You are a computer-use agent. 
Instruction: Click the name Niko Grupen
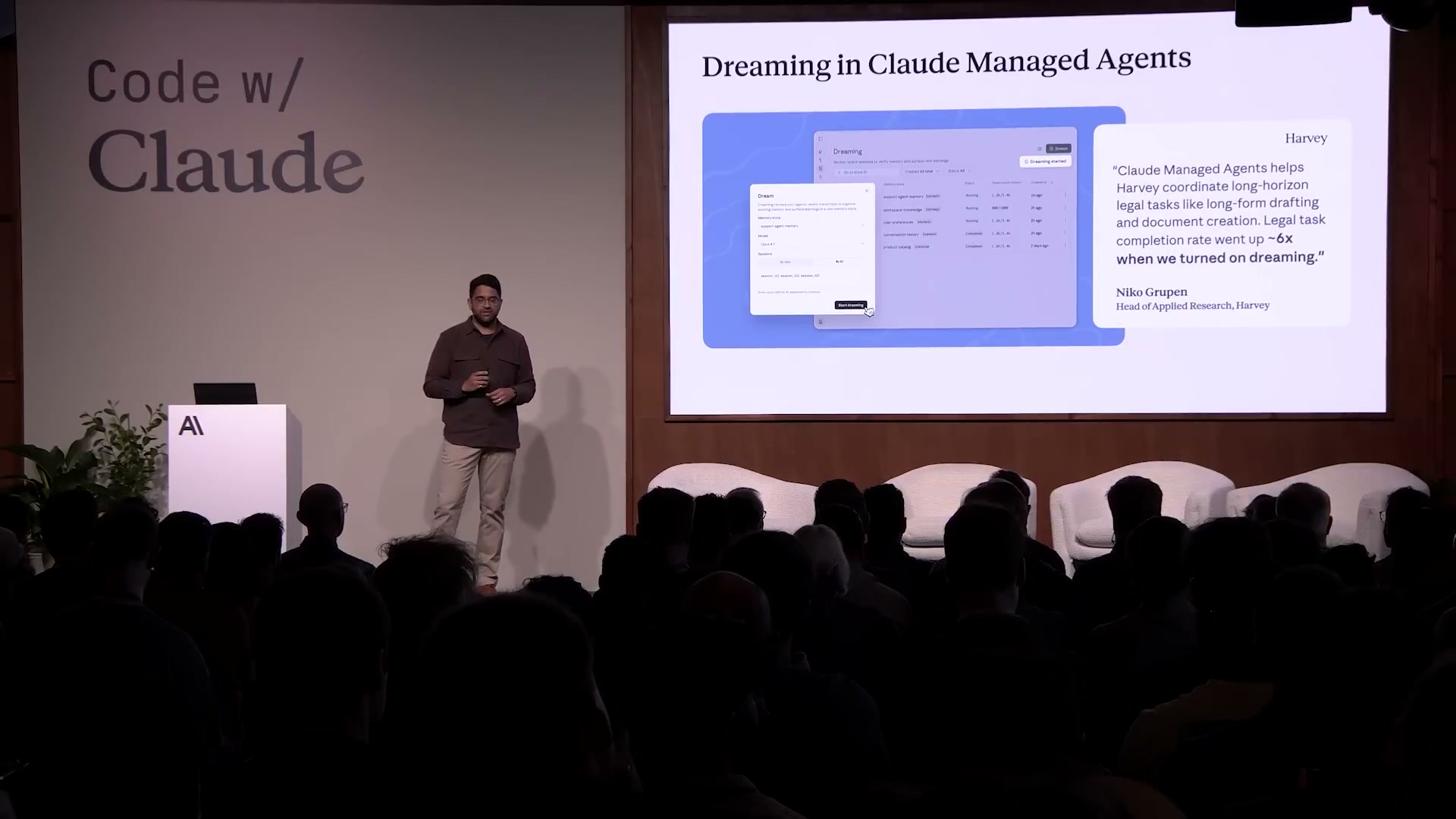1151,292
